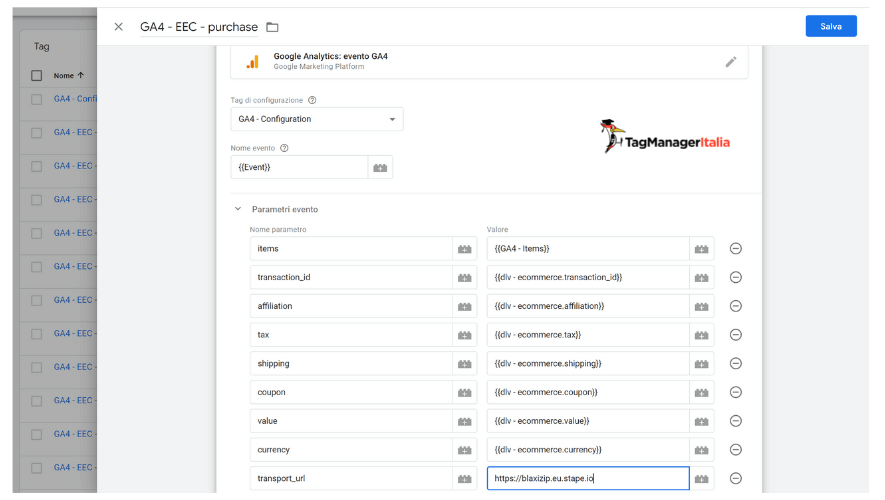The image size is (885, 500).
Task: Sort background Tag list by Nome
Action: (68, 76)
